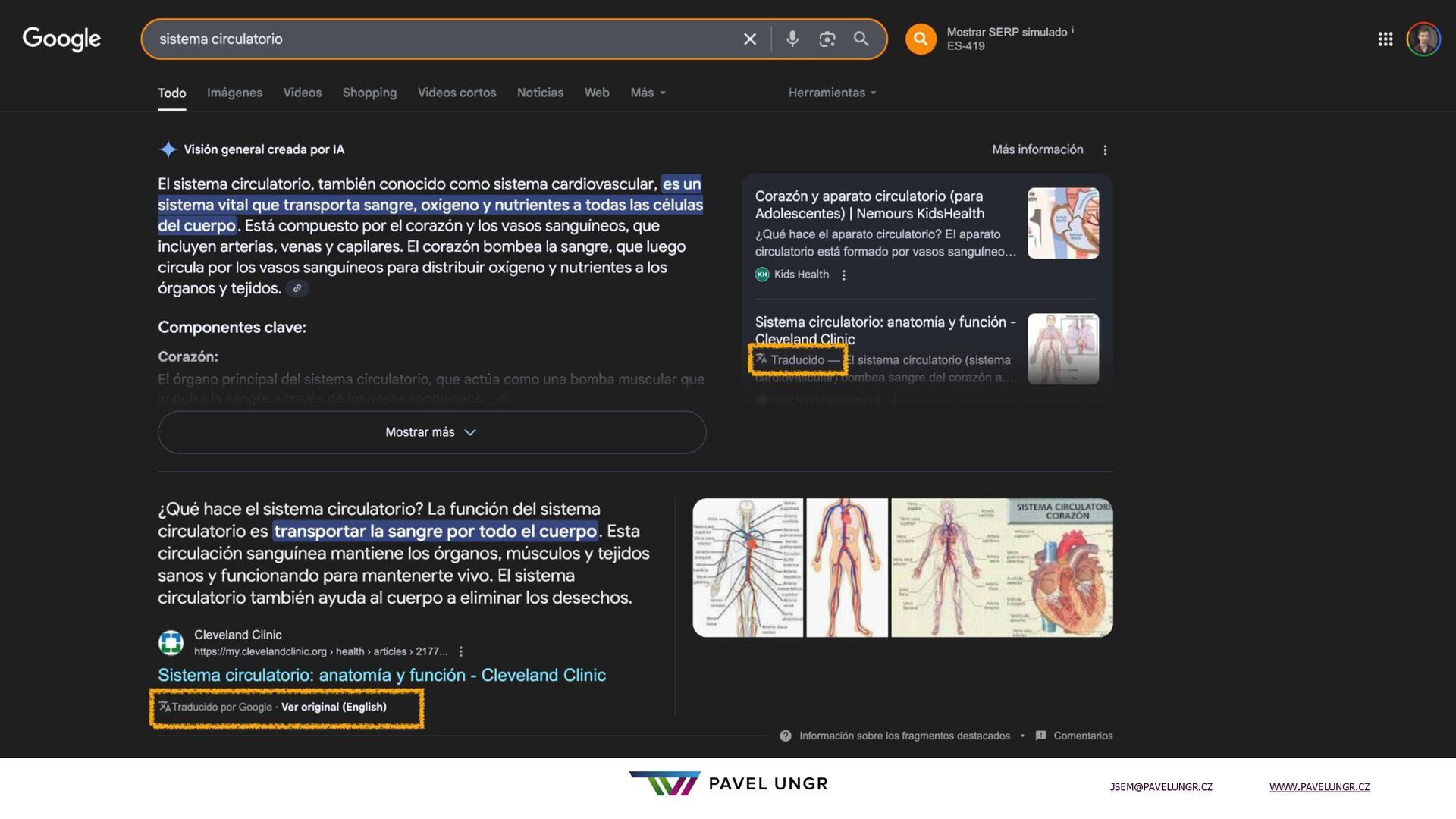Open image search via the camera lens icon

tap(827, 39)
